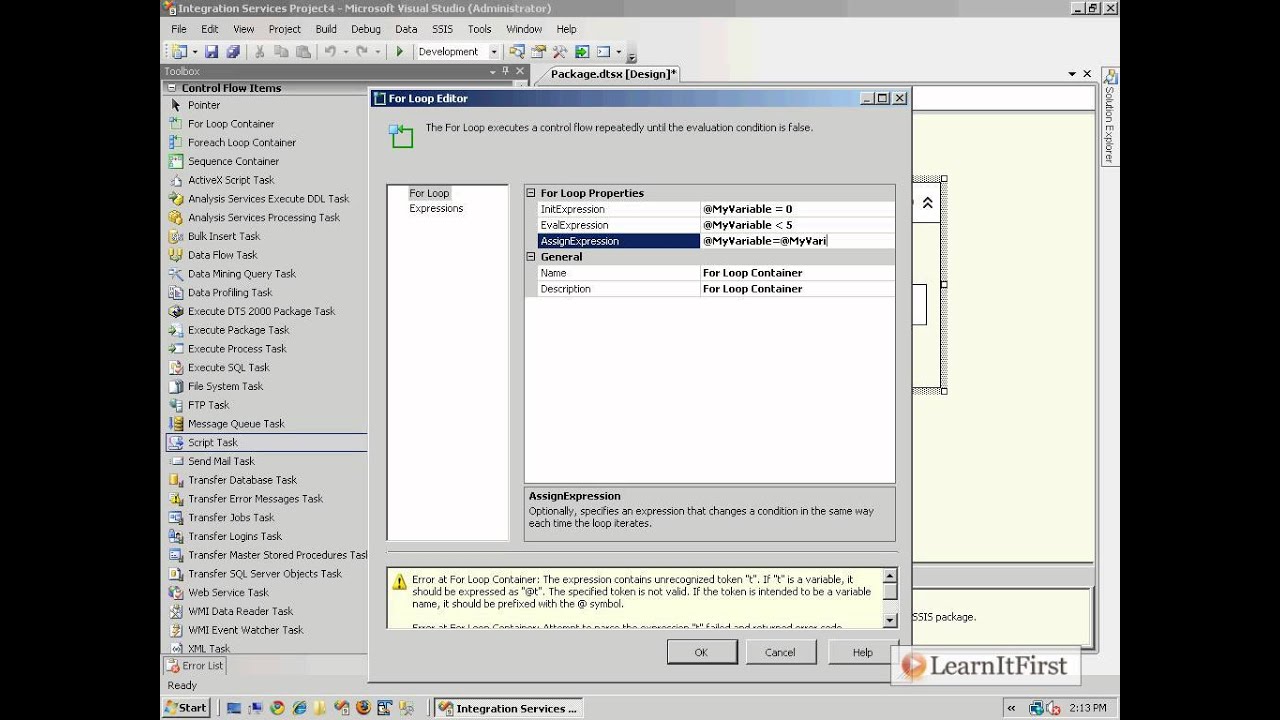Click the hammer and wrench Toolbox icon
The image size is (1280, 720).
point(560,52)
